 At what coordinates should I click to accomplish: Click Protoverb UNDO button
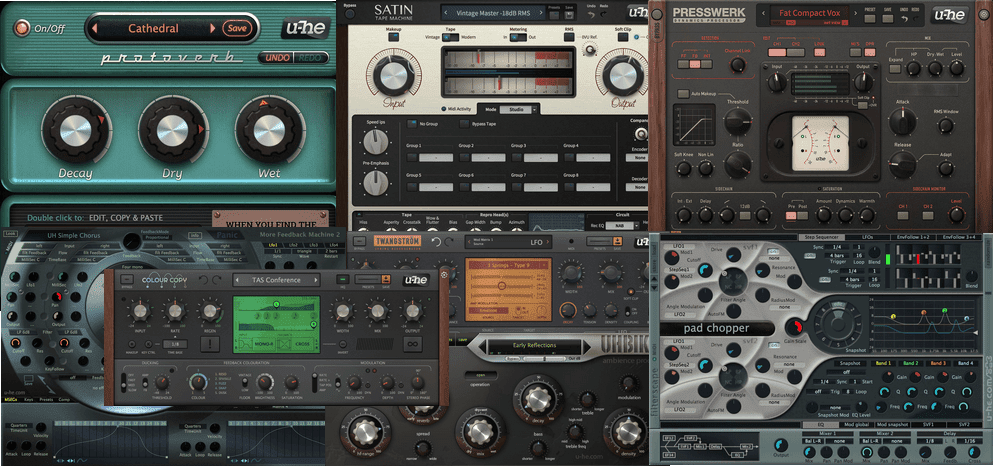click(276, 58)
